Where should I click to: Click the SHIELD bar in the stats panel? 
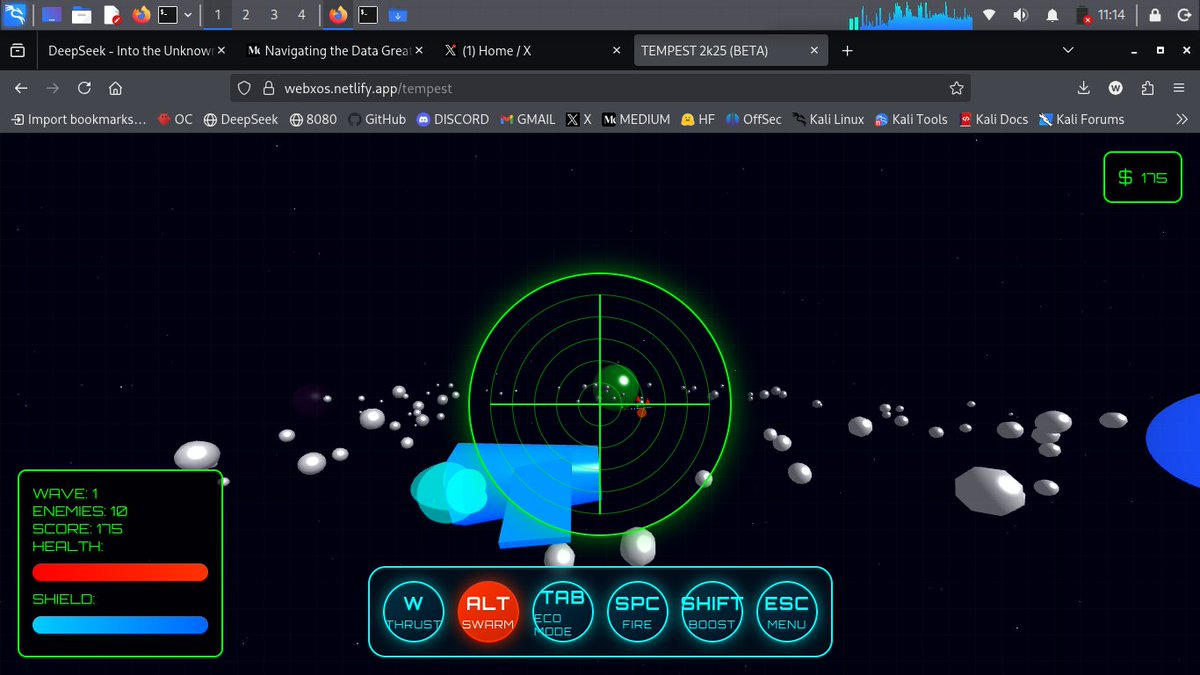120,624
